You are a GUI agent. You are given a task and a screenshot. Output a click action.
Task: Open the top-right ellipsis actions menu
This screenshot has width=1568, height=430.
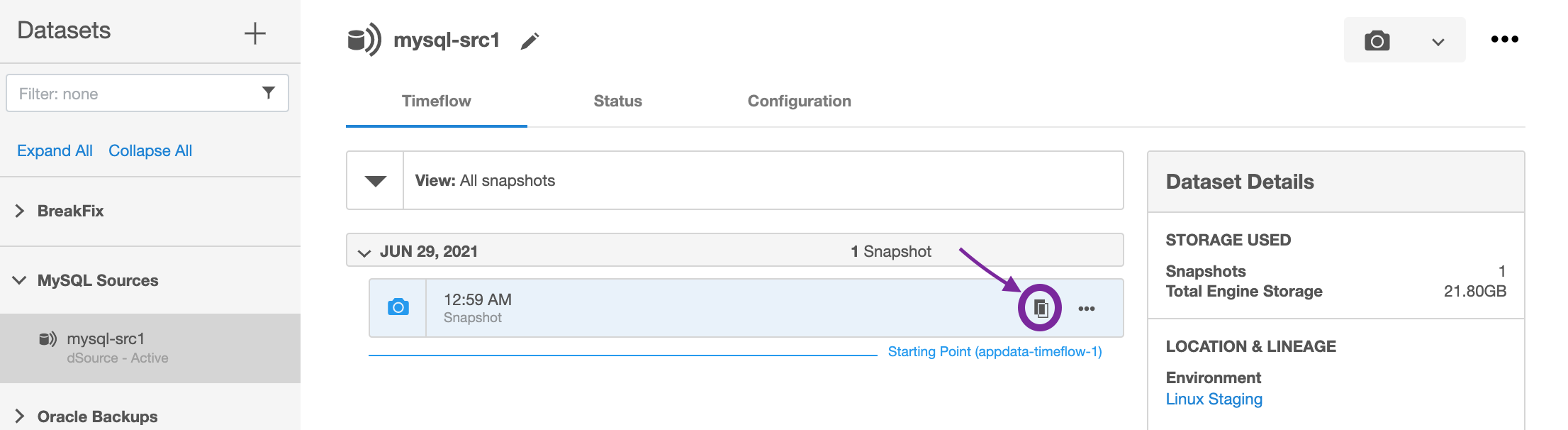tap(1505, 39)
